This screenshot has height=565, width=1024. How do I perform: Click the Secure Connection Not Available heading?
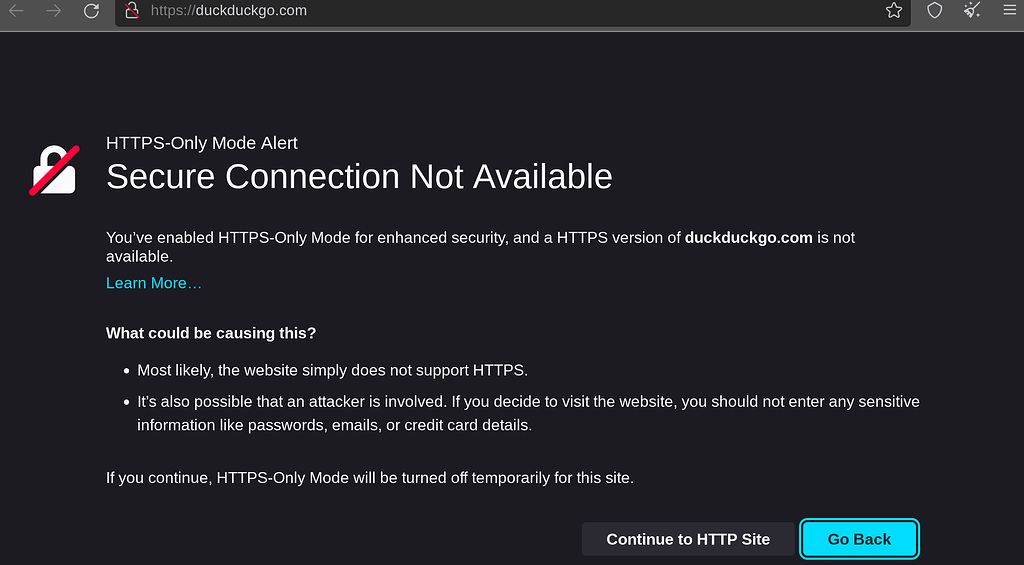pos(359,176)
